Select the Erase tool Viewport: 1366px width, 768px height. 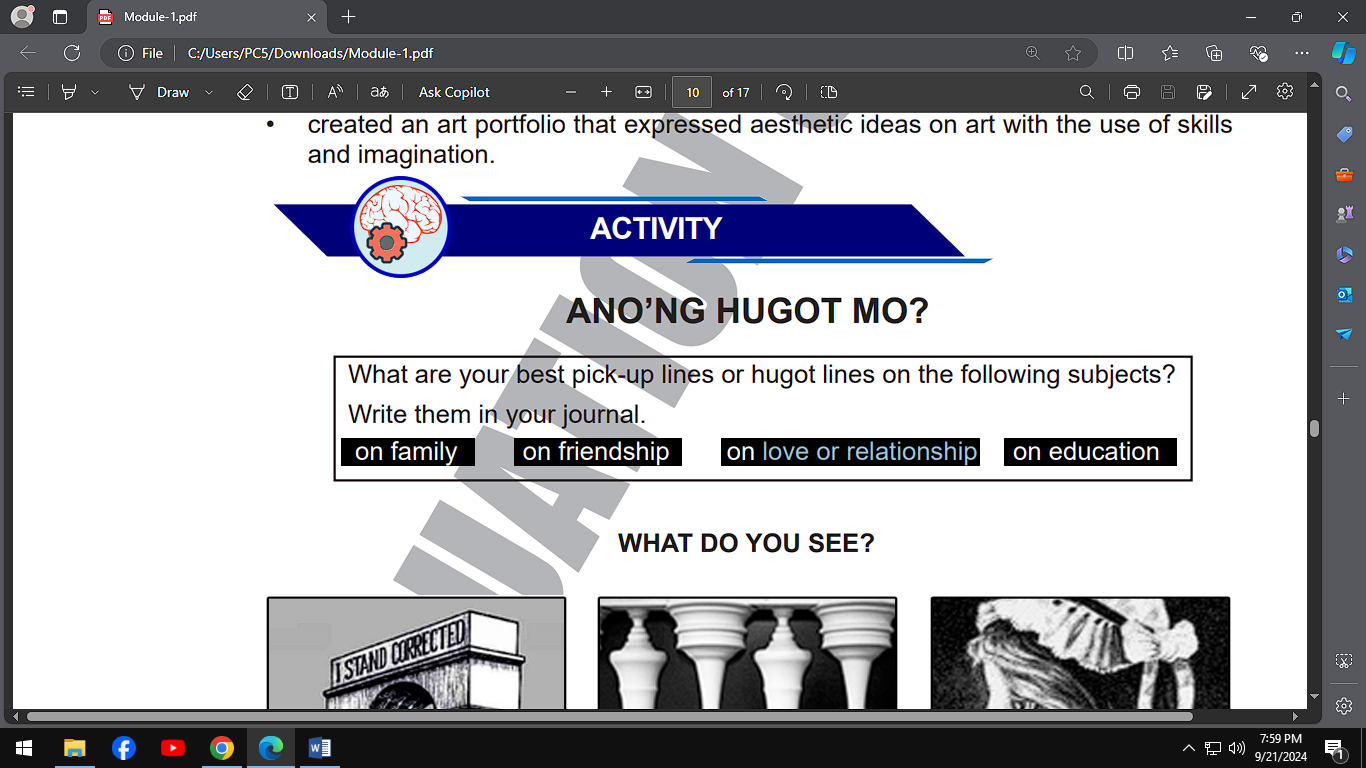click(x=245, y=92)
